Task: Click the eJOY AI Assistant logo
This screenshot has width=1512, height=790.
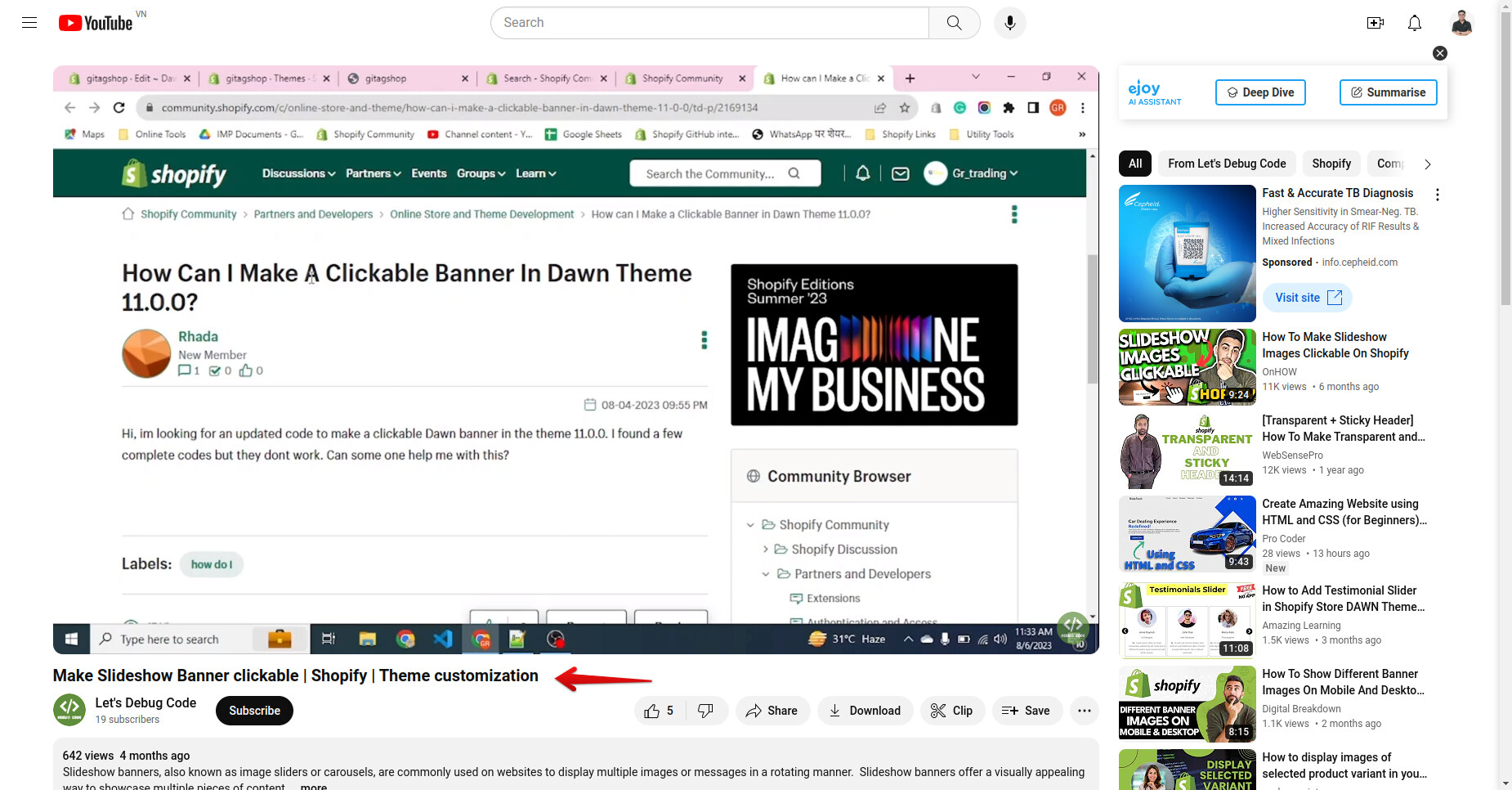Action: click(1154, 92)
